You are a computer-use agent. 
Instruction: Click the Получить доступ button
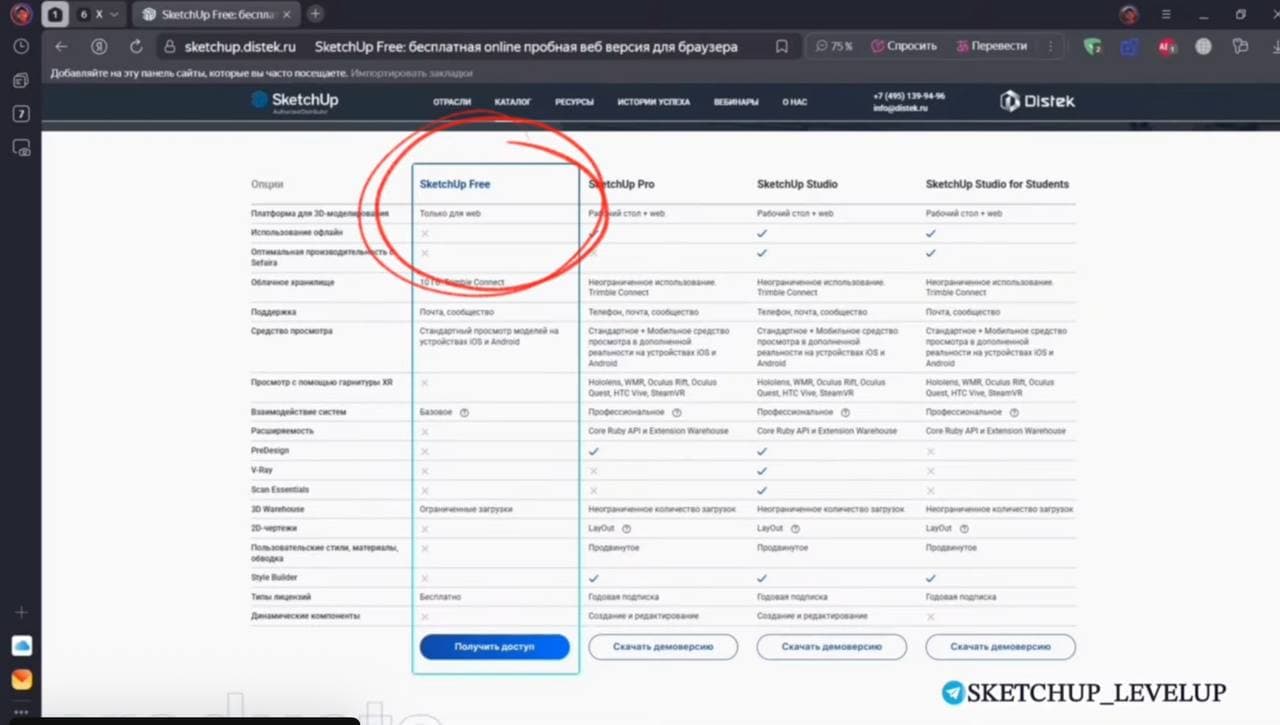[x=495, y=647]
